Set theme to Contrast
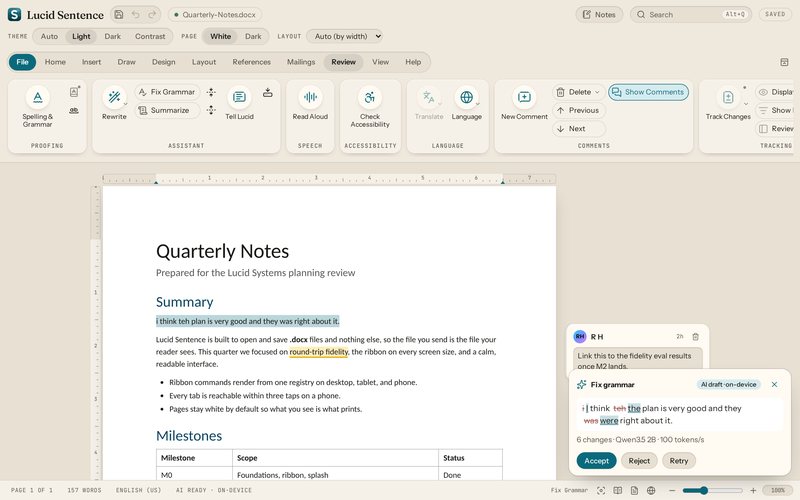The image size is (800, 500). click(150, 36)
